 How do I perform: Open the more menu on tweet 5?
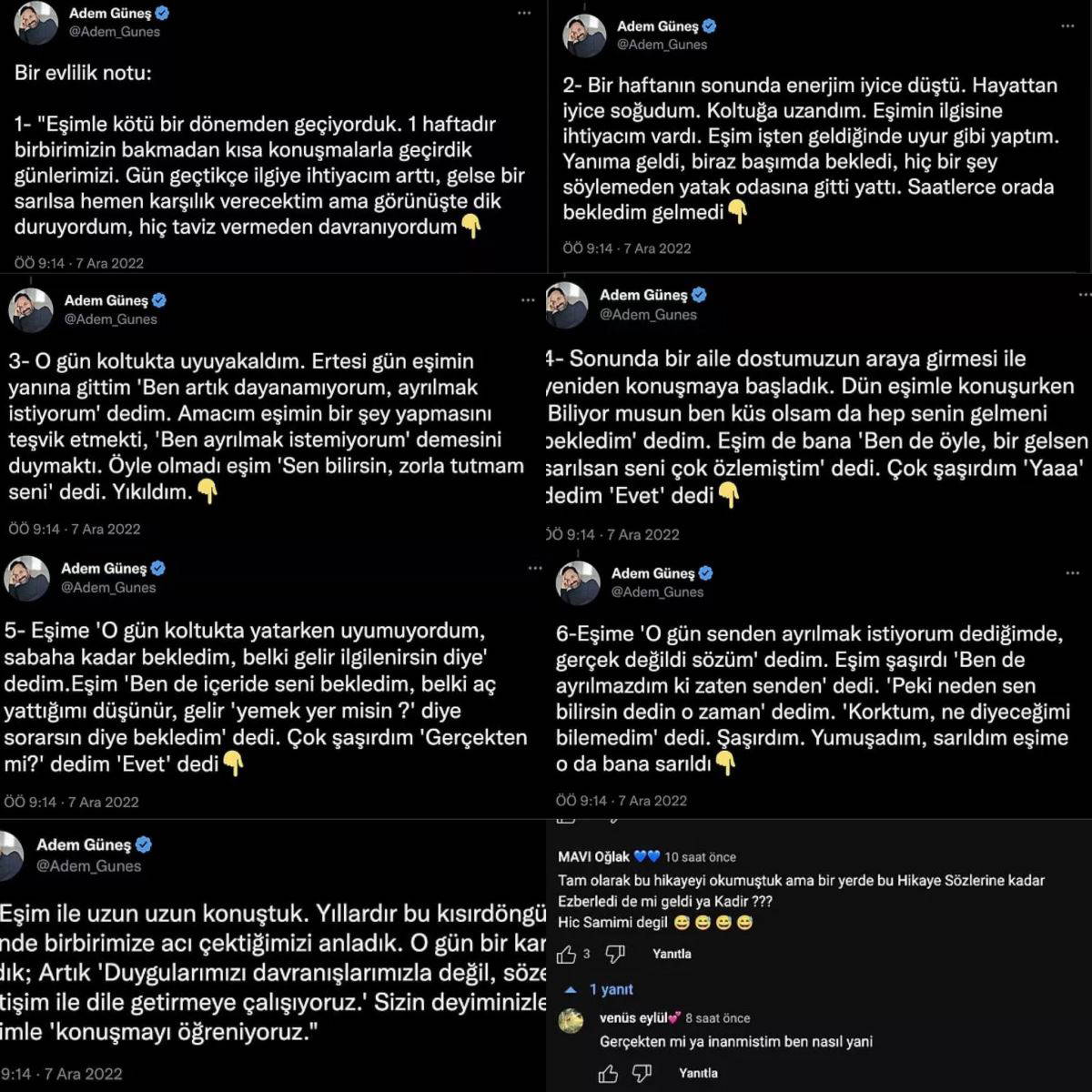pyautogui.click(x=535, y=569)
